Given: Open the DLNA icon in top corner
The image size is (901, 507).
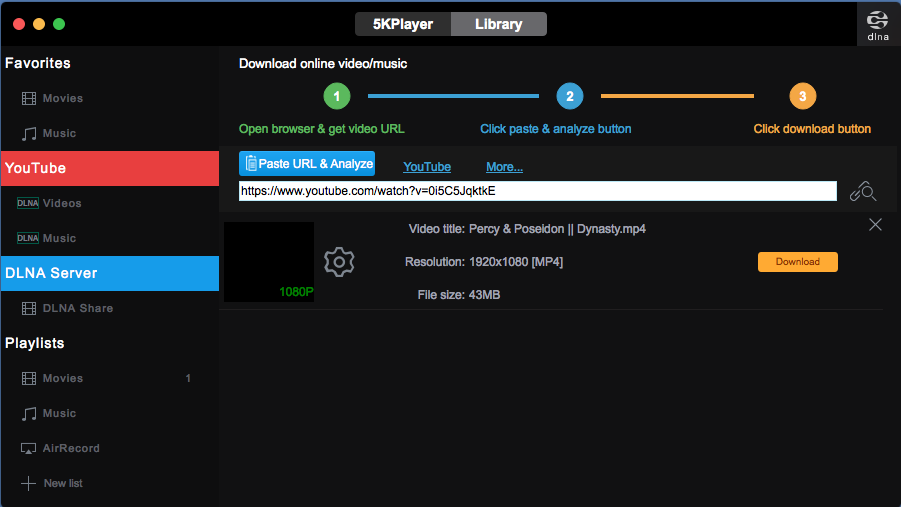Looking at the screenshot, I should [x=877, y=25].
